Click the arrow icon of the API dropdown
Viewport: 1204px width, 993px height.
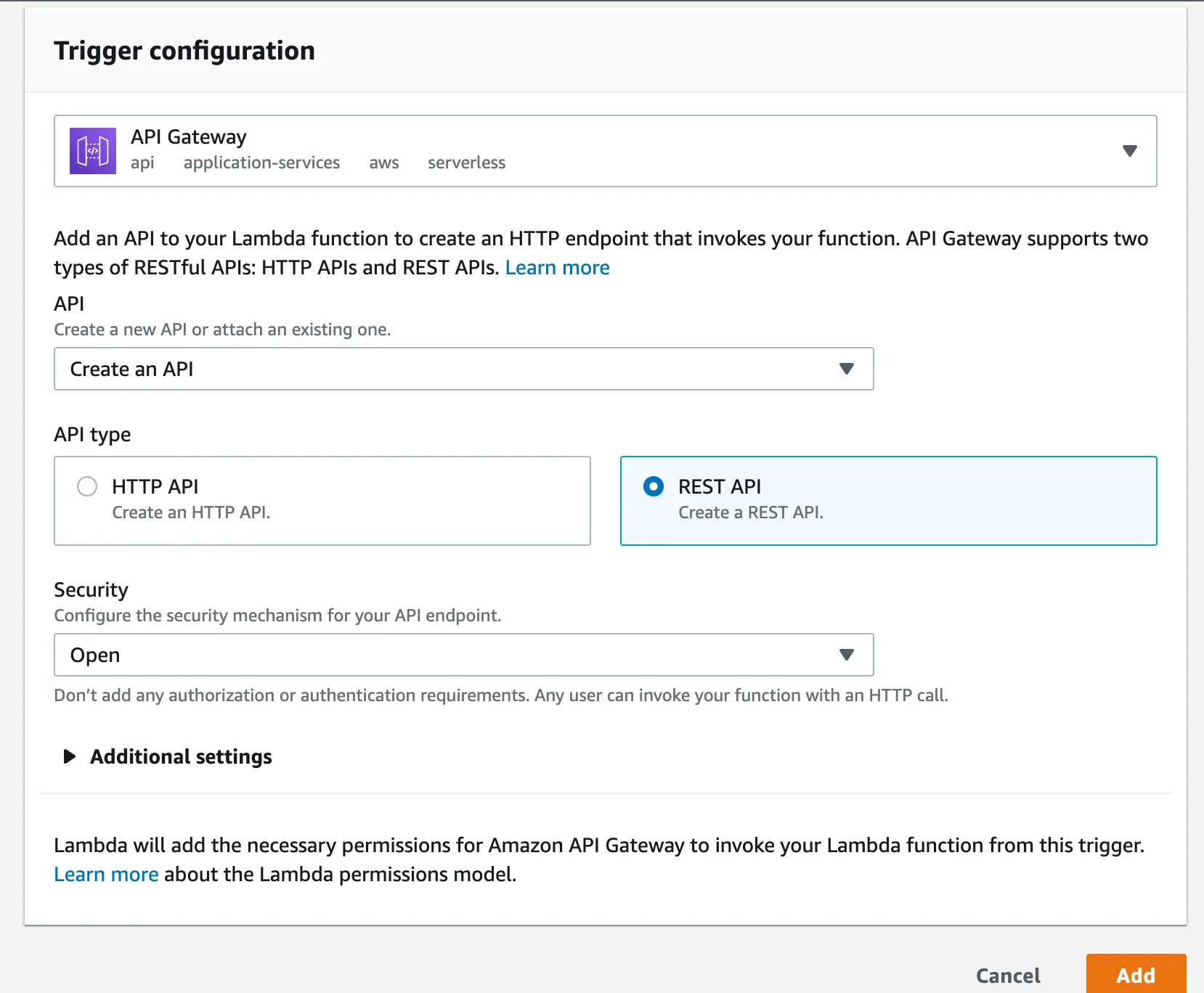pos(846,369)
